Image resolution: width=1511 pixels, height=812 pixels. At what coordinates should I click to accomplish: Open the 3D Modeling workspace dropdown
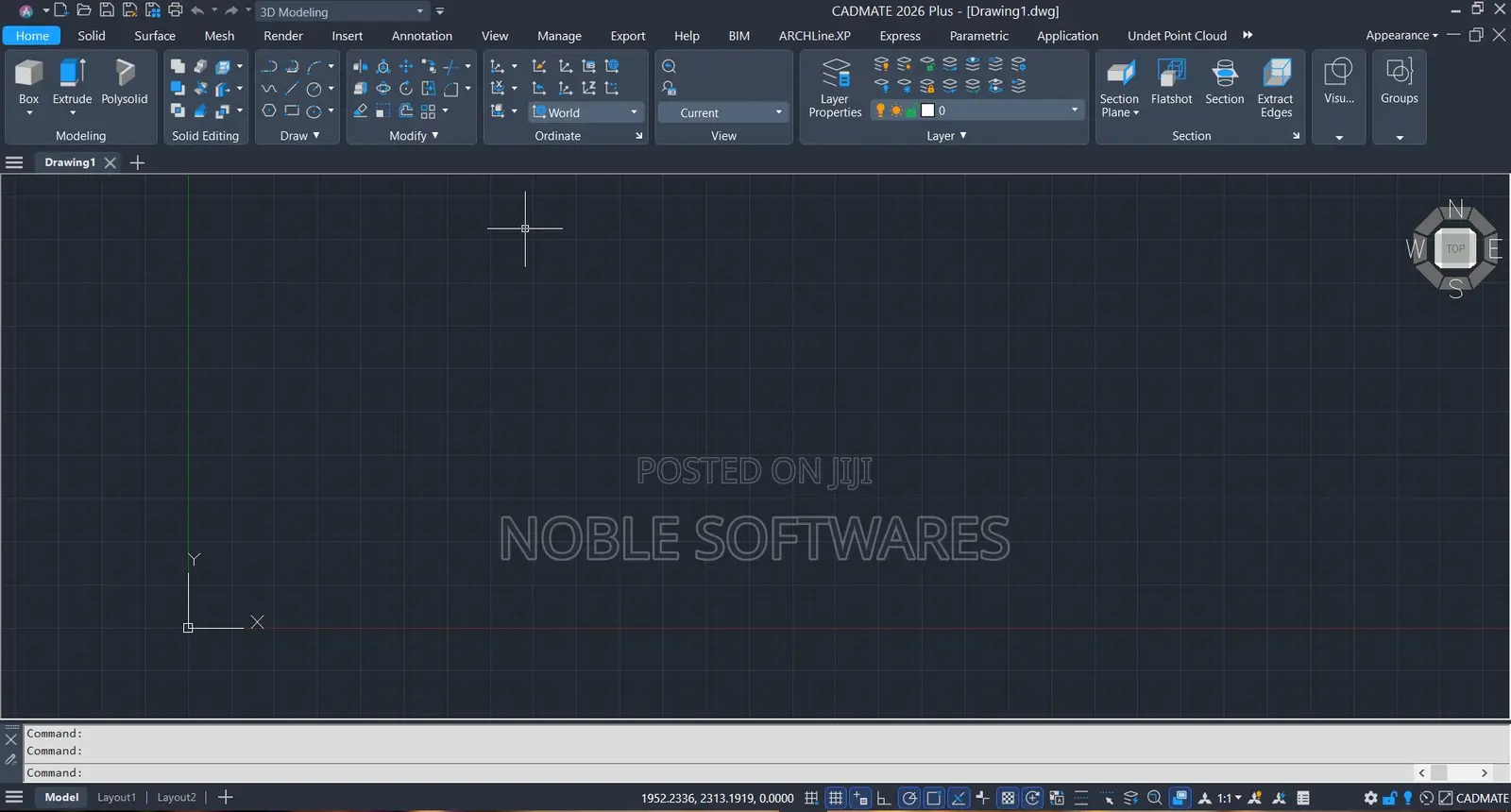tap(342, 11)
